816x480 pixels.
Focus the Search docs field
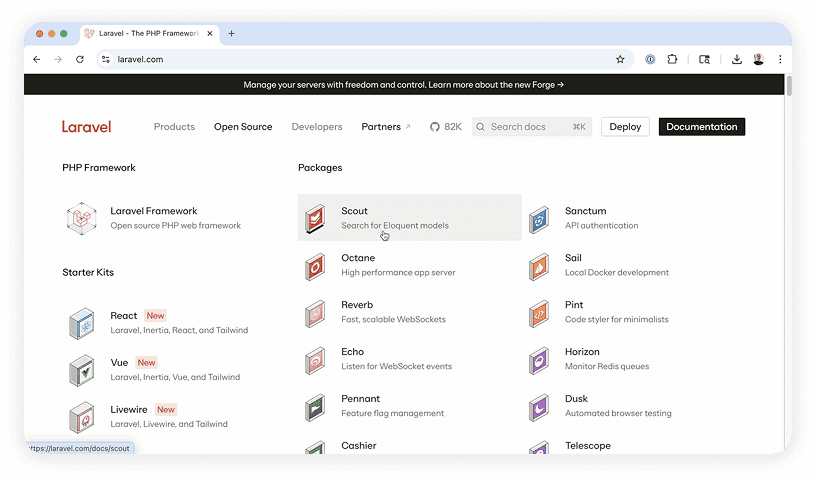tap(532, 127)
